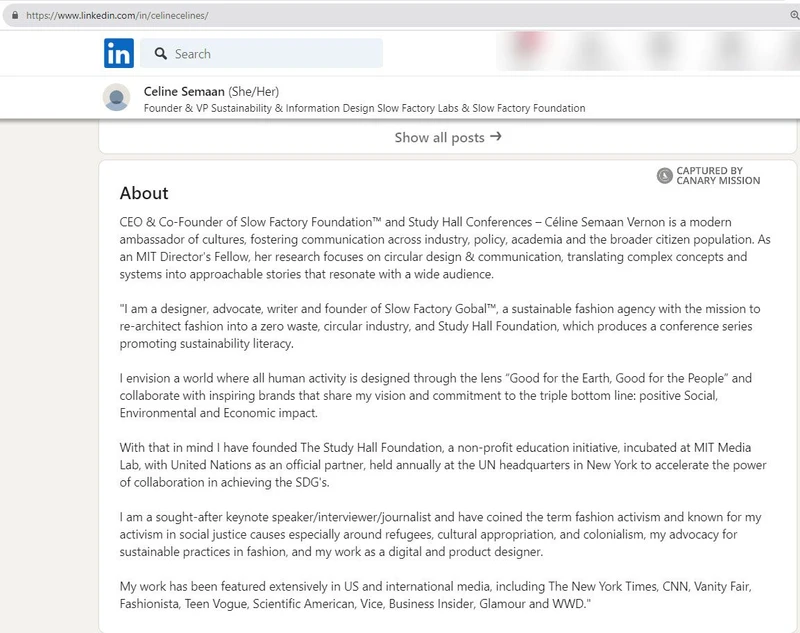This screenshot has height=633, width=800.
Task: Click paragraph starting 'I am a designer, advocate'
Action: (440, 326)
